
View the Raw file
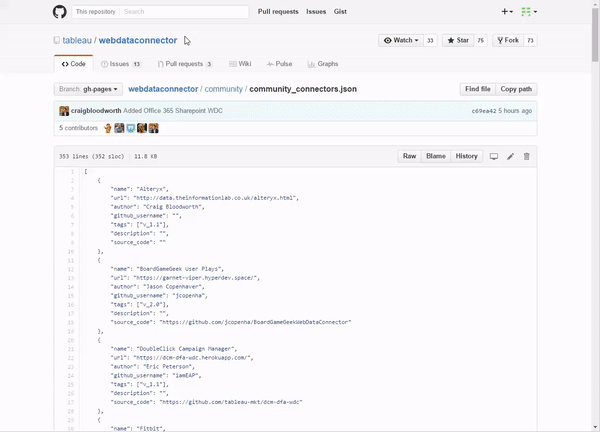point(409,156)
